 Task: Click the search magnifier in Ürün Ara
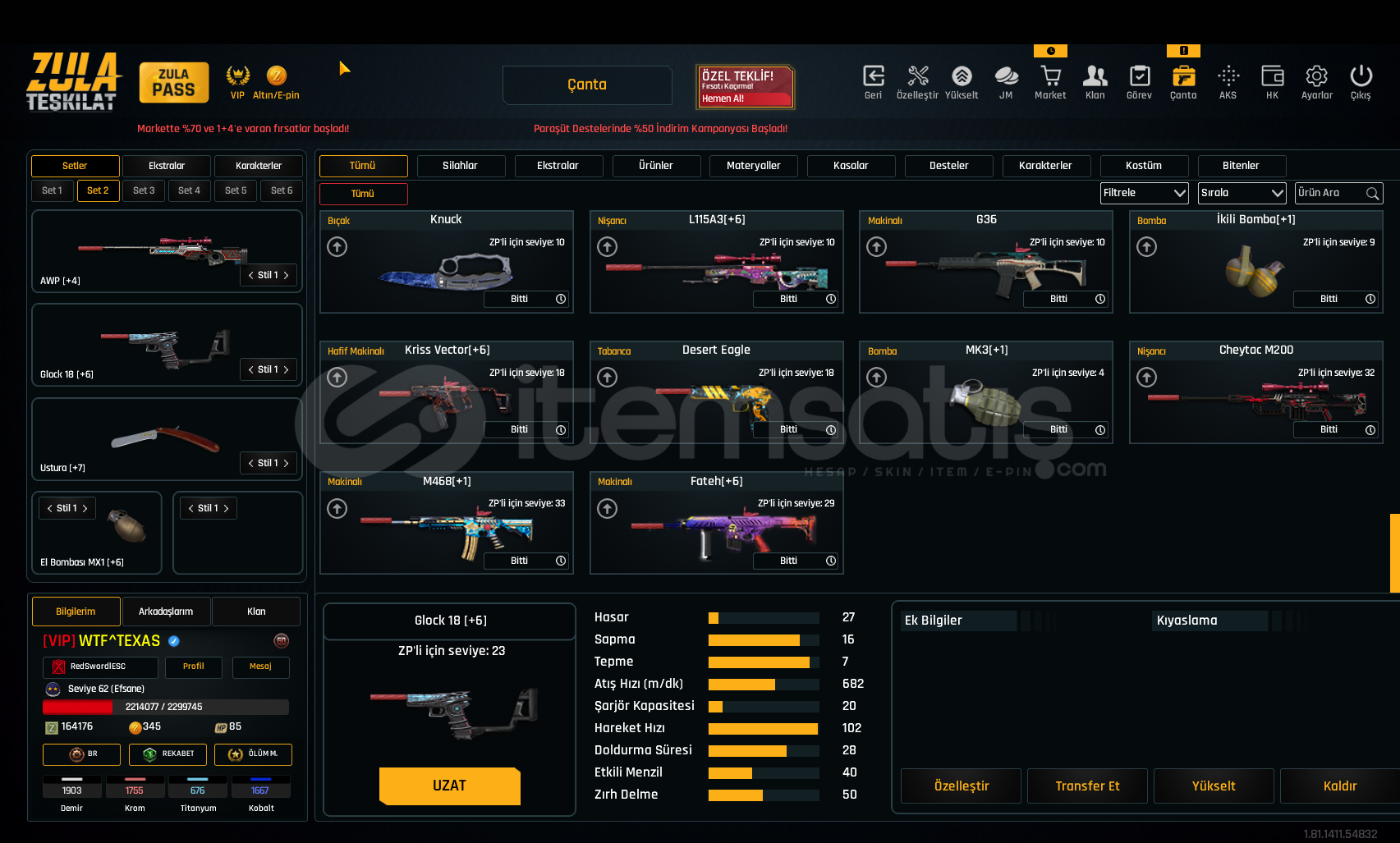(1372, 194)
